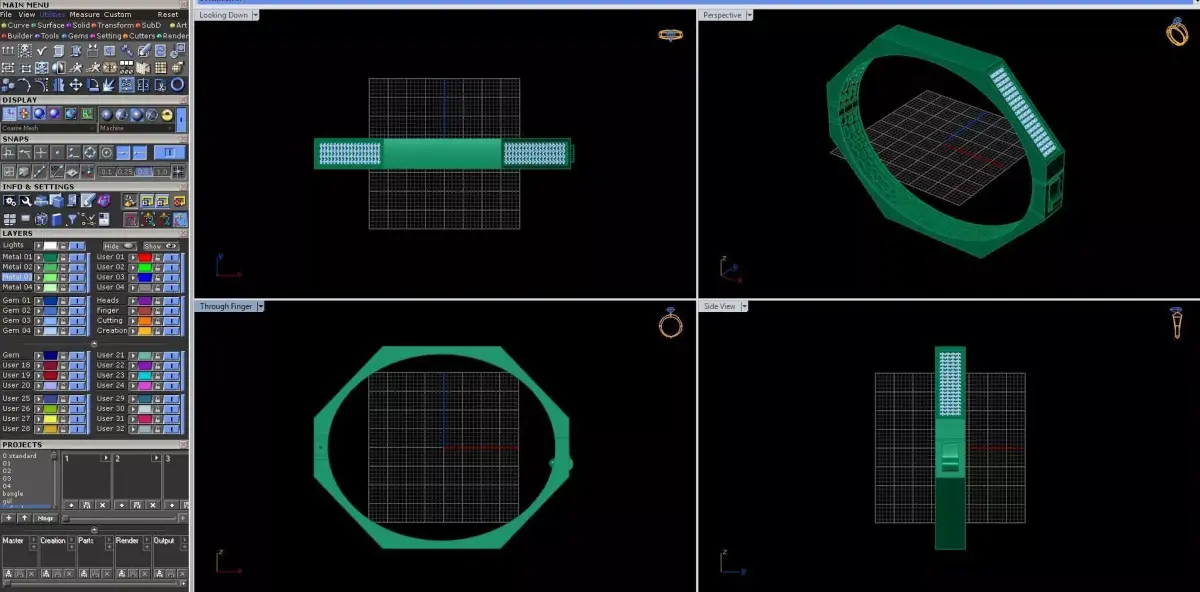Click the Cutting layer orange color swatch

[x=145, y=320]
